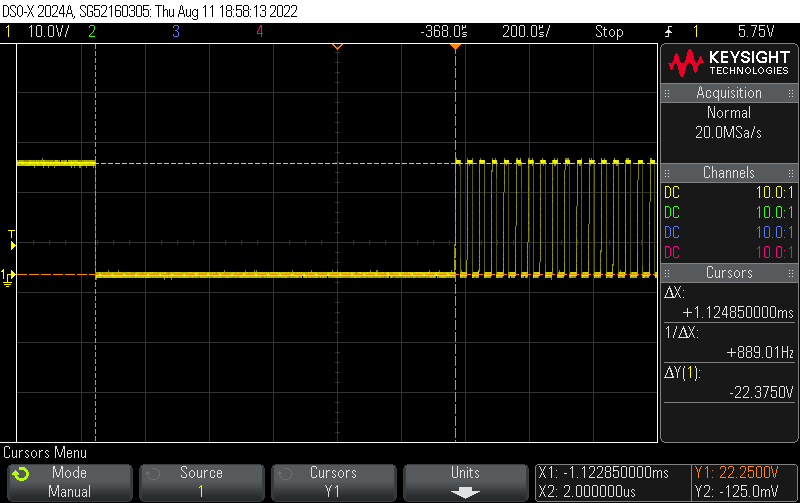The width and height of the screenshot is (800, 503).
Task: Click the trigger level T marker
Action: (x=12, y=240)
